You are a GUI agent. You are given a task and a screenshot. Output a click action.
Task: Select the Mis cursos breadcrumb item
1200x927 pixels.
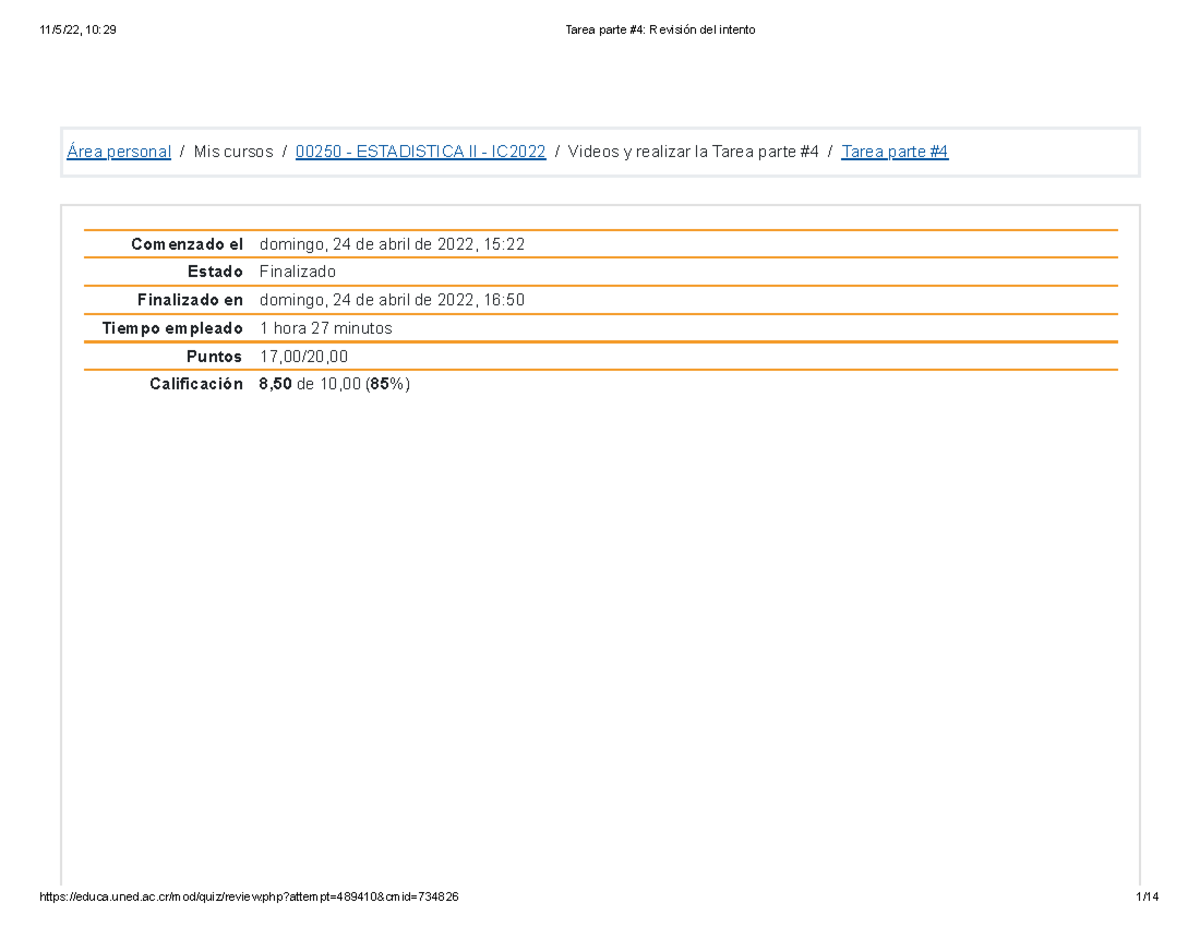(233, 152)
